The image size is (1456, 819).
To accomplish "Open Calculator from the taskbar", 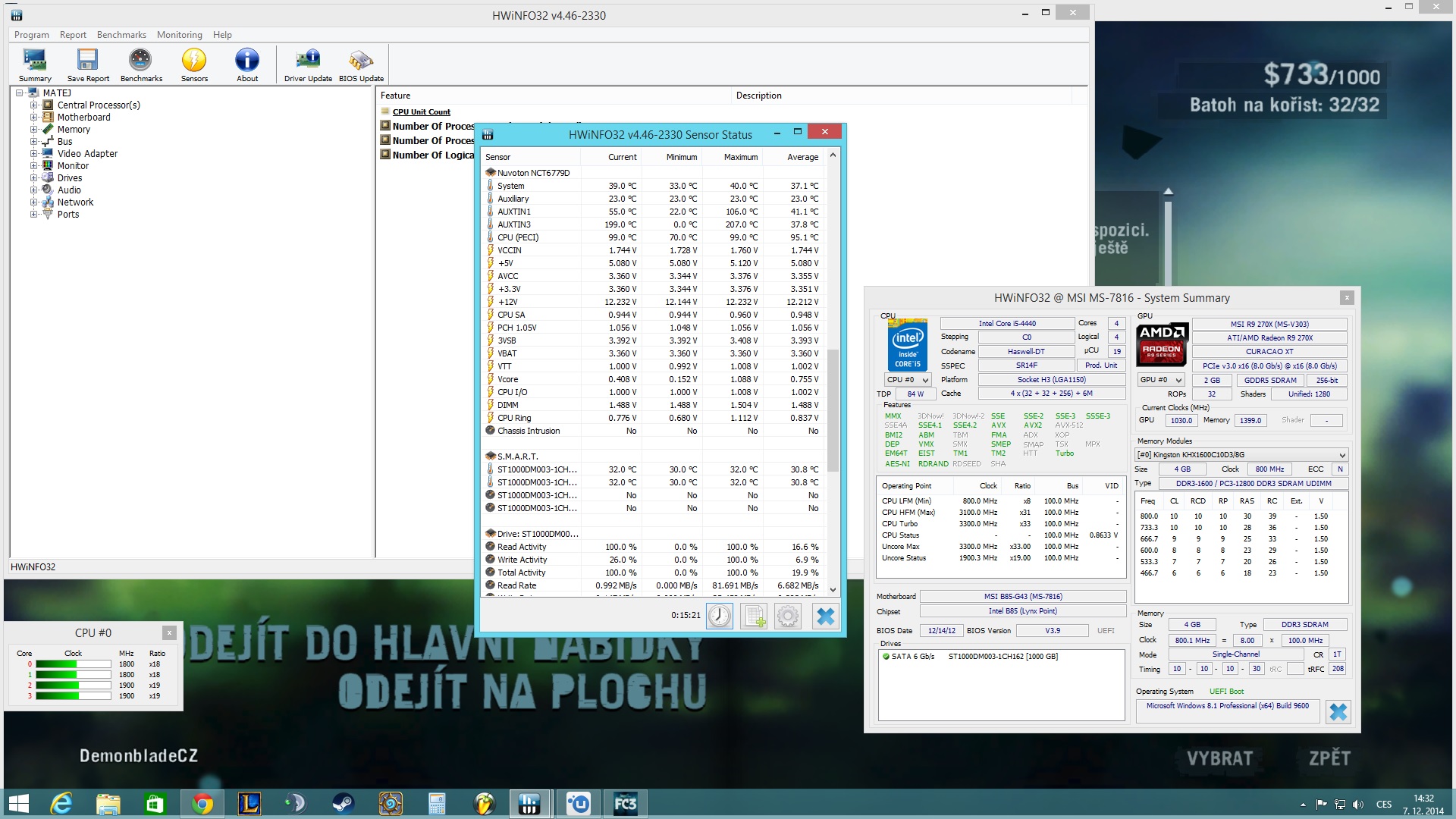I will [x=437, y=803].
